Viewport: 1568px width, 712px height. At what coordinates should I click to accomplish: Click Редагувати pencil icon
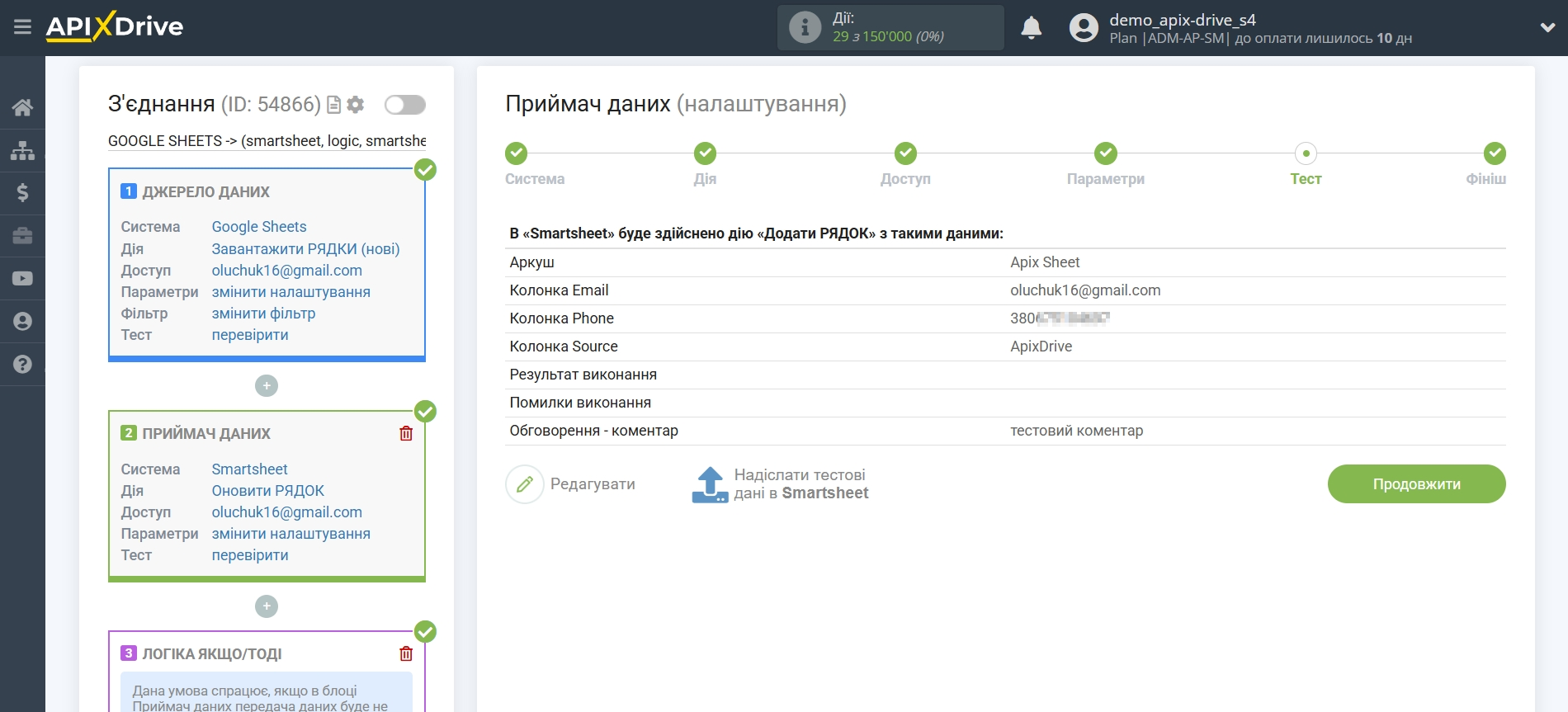point(525,484)
